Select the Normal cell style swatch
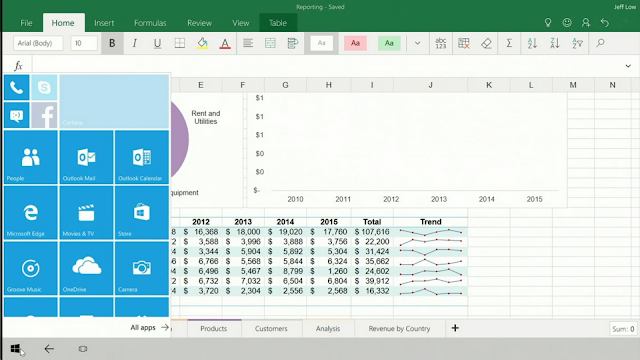The image size is (640, 360). pyautogui.click(x=321, y=43)
